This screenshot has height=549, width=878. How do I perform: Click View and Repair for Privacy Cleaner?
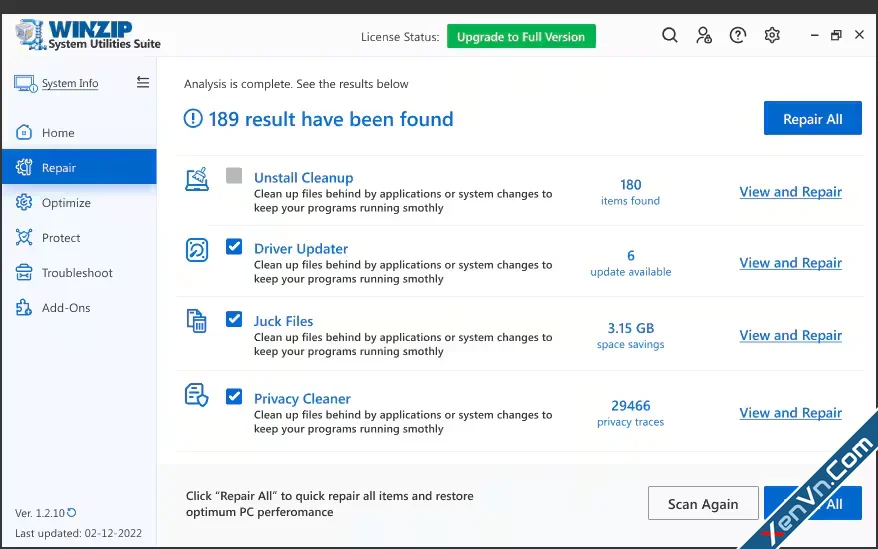(x=791, y=413)
